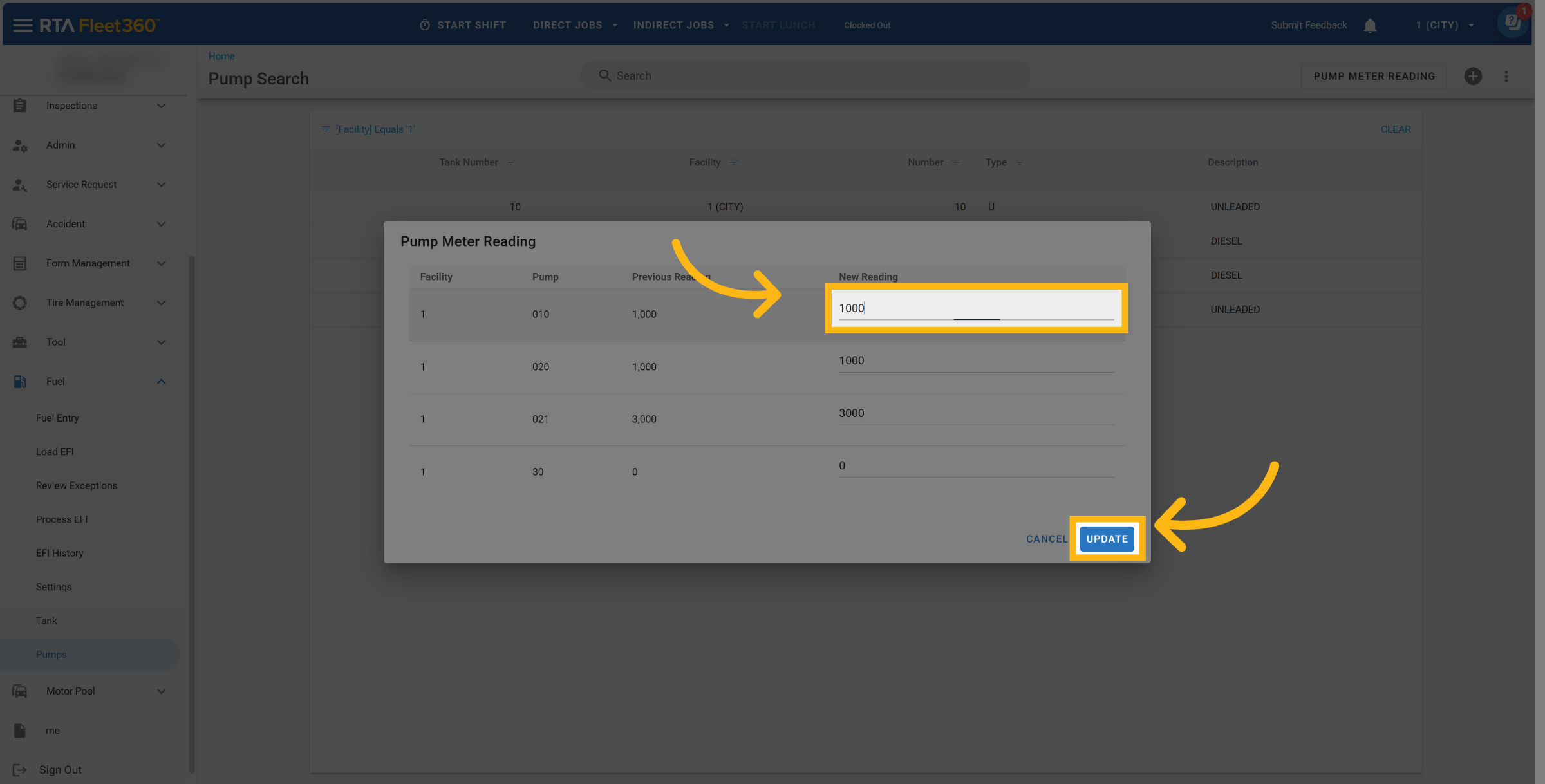
Task: Collapse the Fuel sidebar section
Action: tap(161, 382)
